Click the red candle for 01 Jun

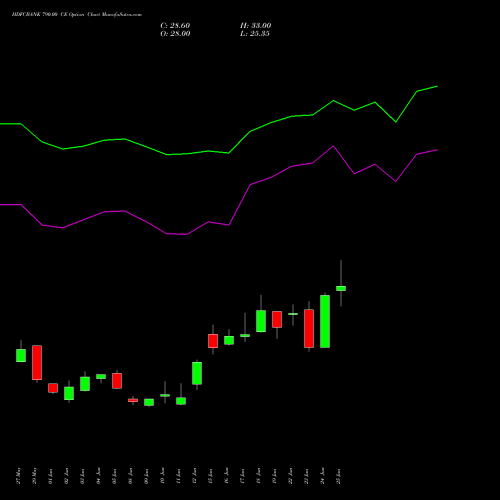(53, 388)
